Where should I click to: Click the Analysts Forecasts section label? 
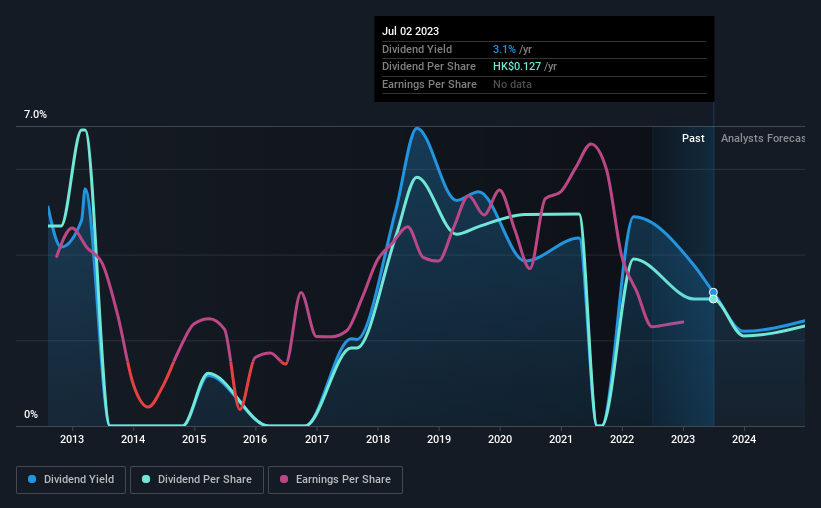[x=763, y=138]
